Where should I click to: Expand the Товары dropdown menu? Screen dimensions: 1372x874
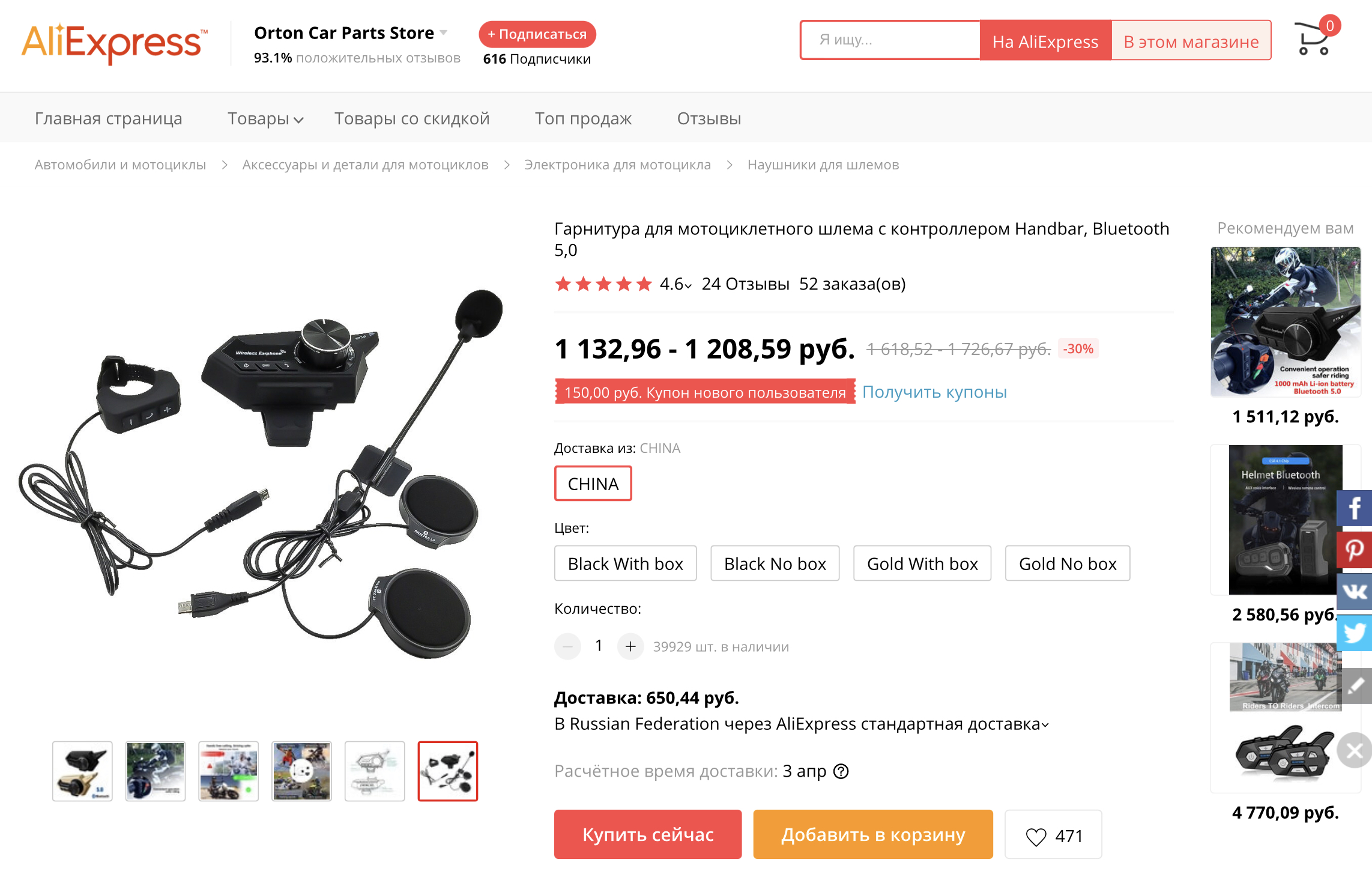tap(265, 119)
